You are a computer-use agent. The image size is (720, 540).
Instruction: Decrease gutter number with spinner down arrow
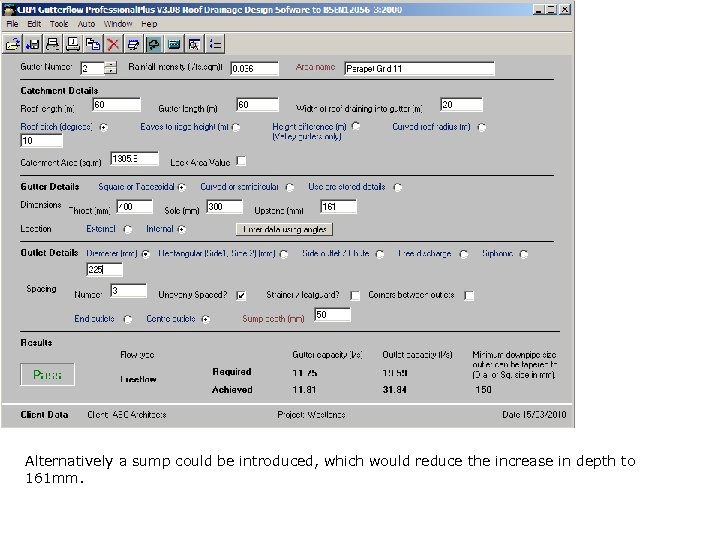pos(110,71)
